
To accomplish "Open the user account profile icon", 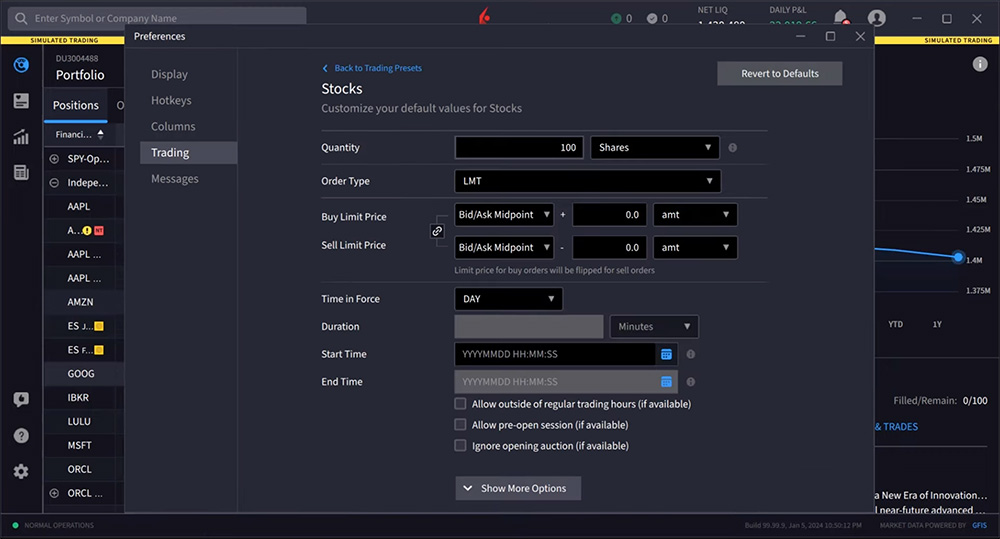I will (877, 18).
